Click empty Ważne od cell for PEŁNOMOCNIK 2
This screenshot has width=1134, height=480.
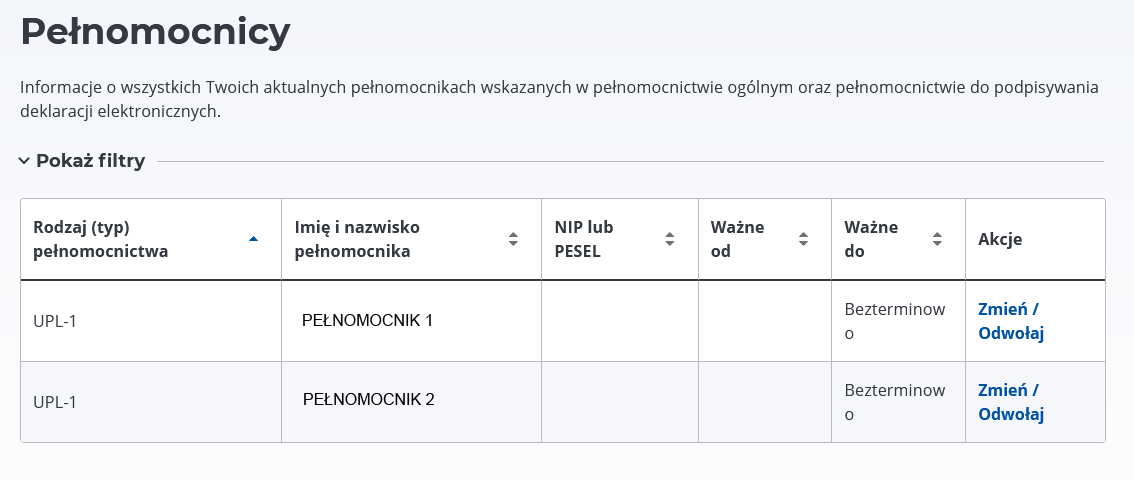coord(765,402)
